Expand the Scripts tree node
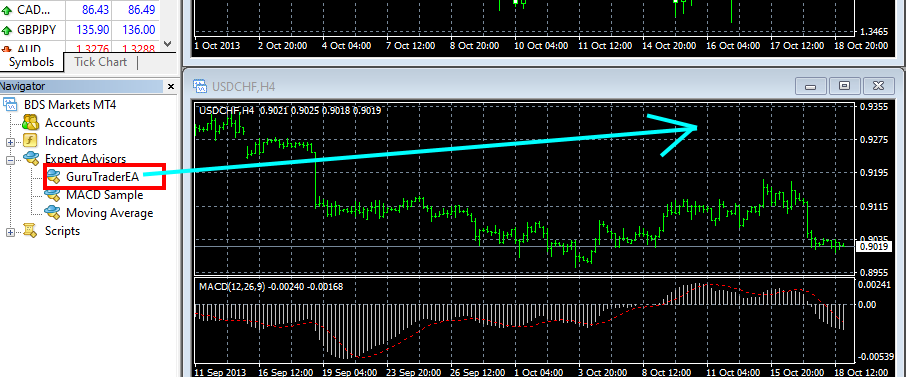The image size is (906, 377). (x=10, y=232)
